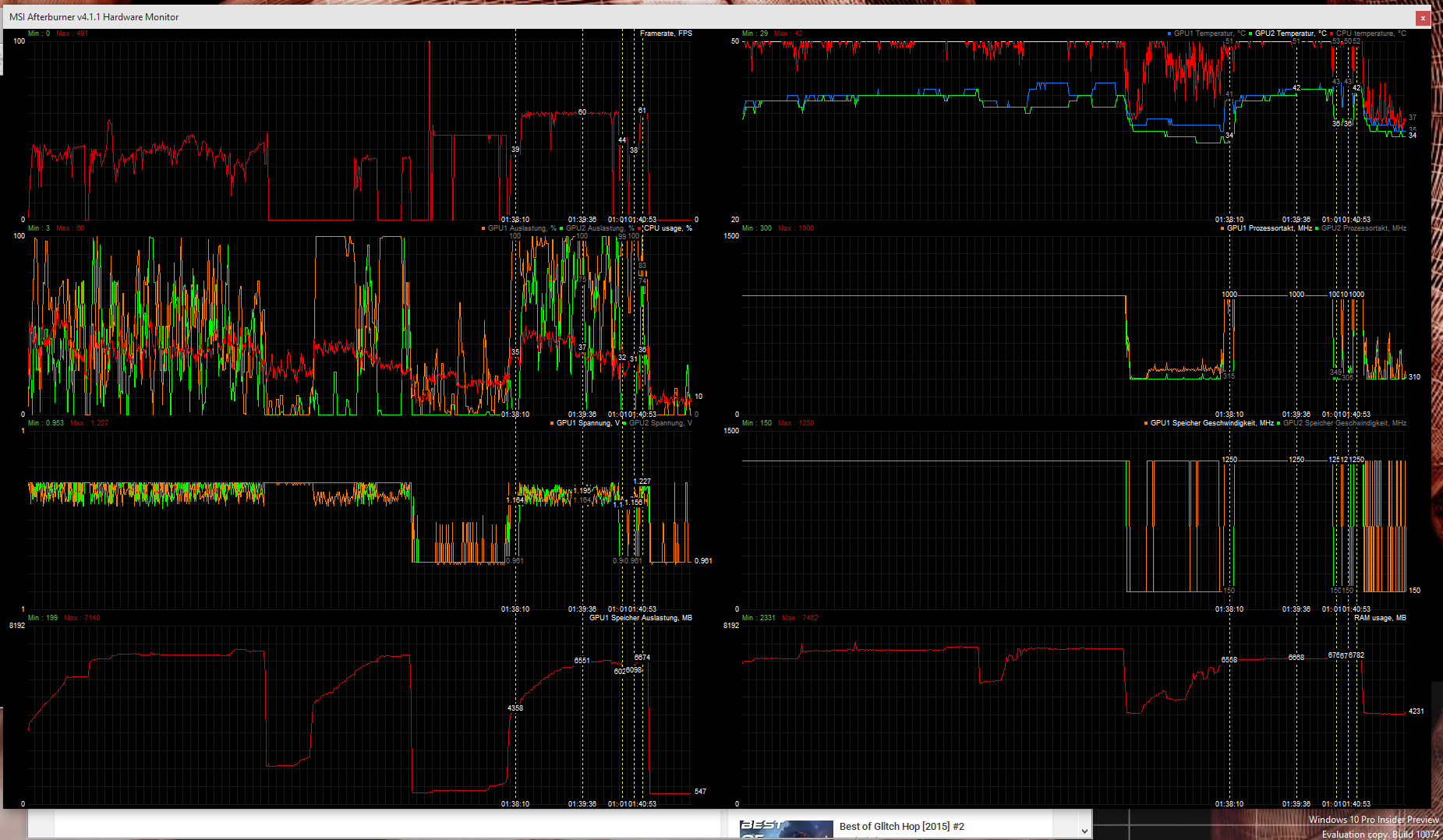Select the GPU1 Spannung, V label
Viewport: 1443px width, 840px height.
pyautogui.click(x=588, y=423)
